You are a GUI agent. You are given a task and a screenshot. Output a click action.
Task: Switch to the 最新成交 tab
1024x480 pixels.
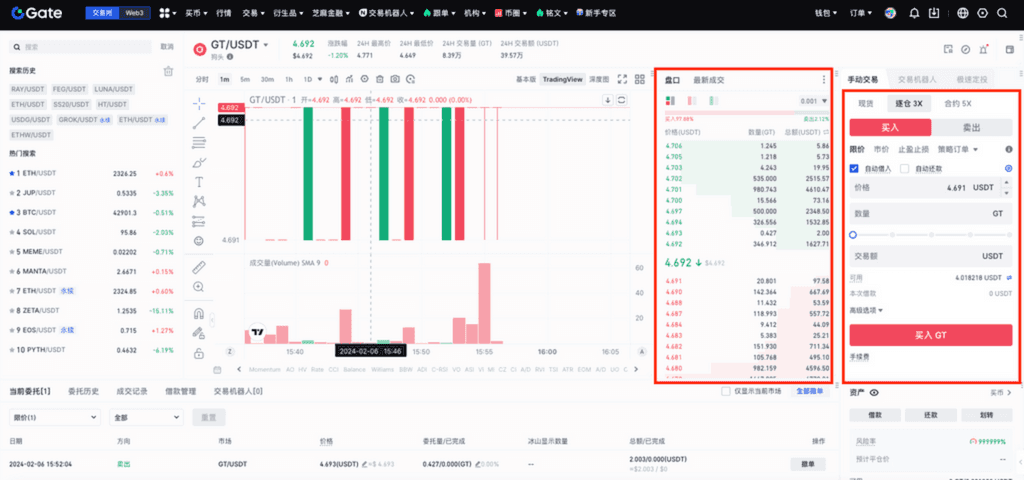(709, 79)
